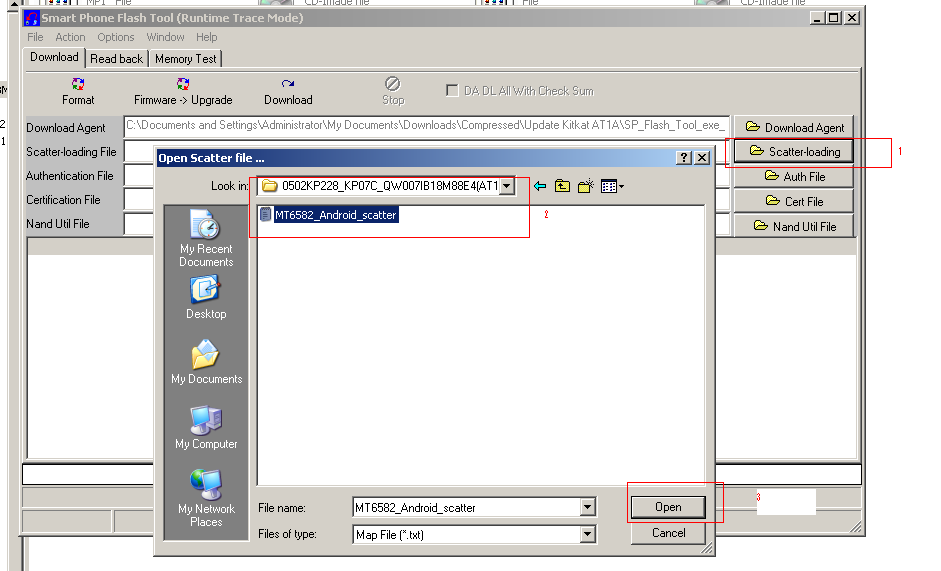941x571 pixels.
Task: Expand the File name dropdown arrow
Action: click(588, 508)
